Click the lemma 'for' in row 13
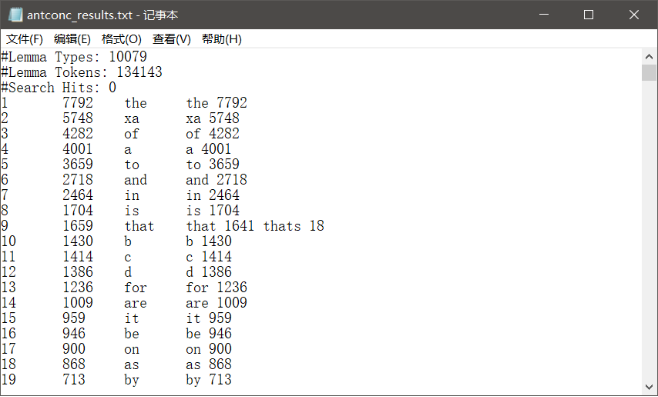658x397 pixels. pyautogui.click(x=136, y=287)
